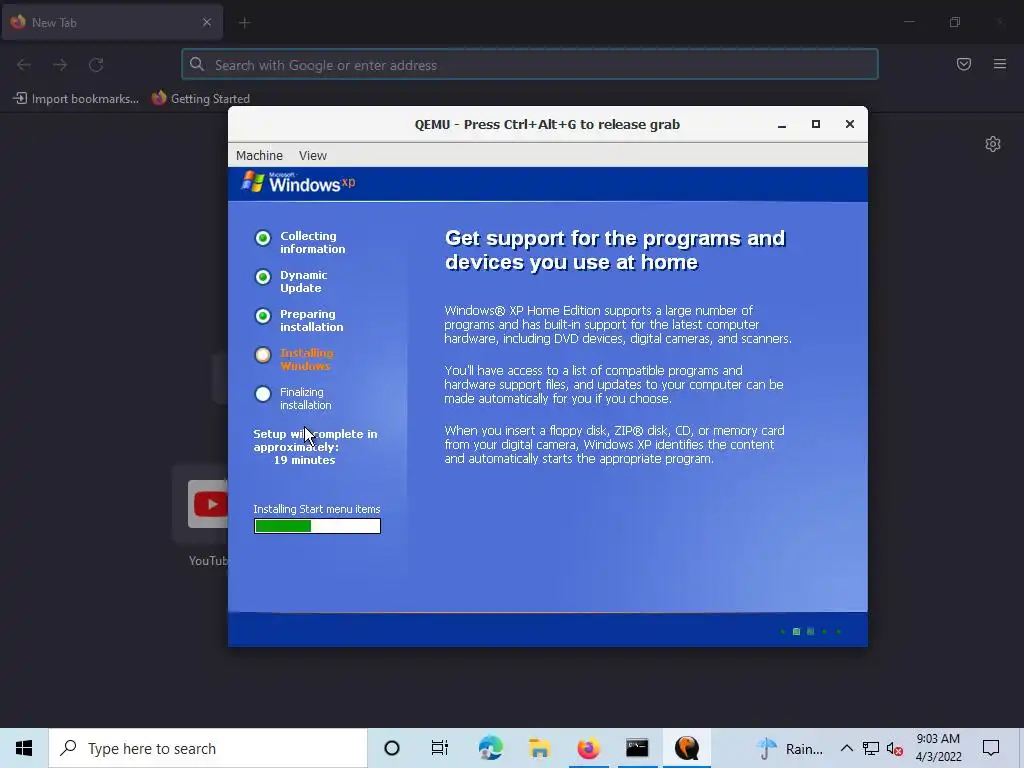Open new tab settings gear
Screen dimensions: 1024x768
pos(993,144)
